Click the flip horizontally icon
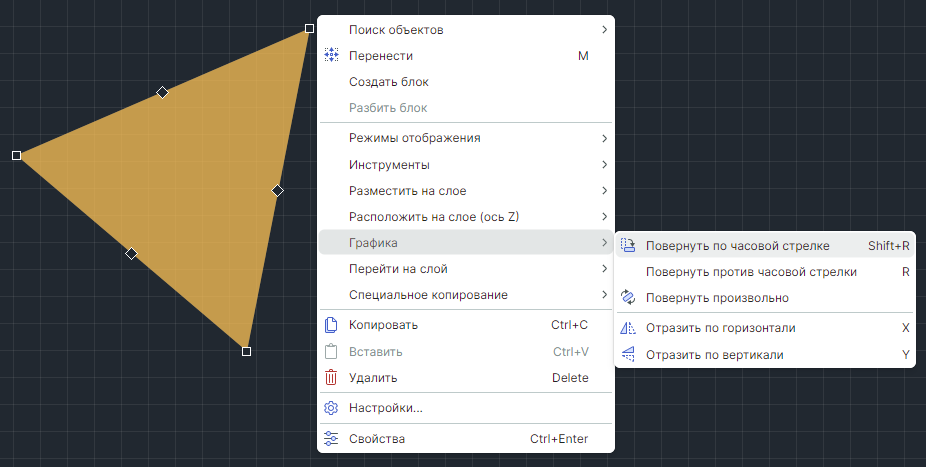Image resolution: width=926 pixels, height=467 pixels. [x=628, y=328]
